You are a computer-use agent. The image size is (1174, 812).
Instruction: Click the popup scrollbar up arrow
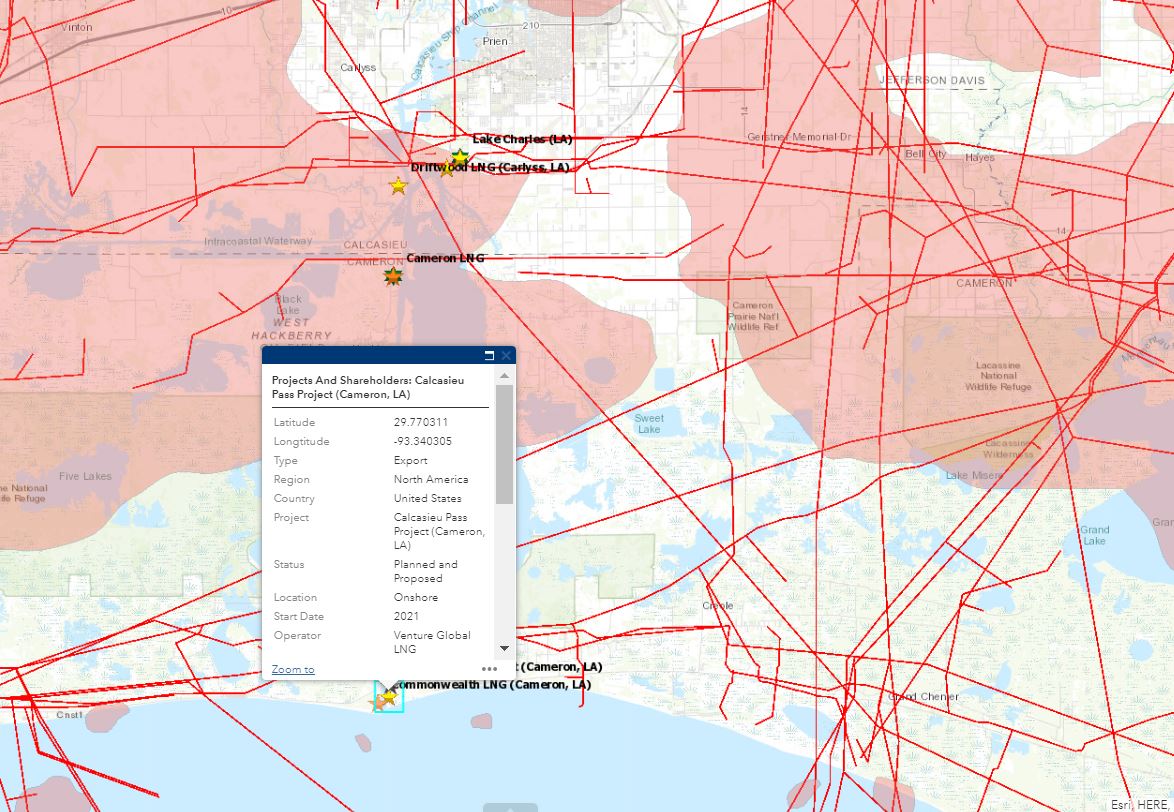504,376
